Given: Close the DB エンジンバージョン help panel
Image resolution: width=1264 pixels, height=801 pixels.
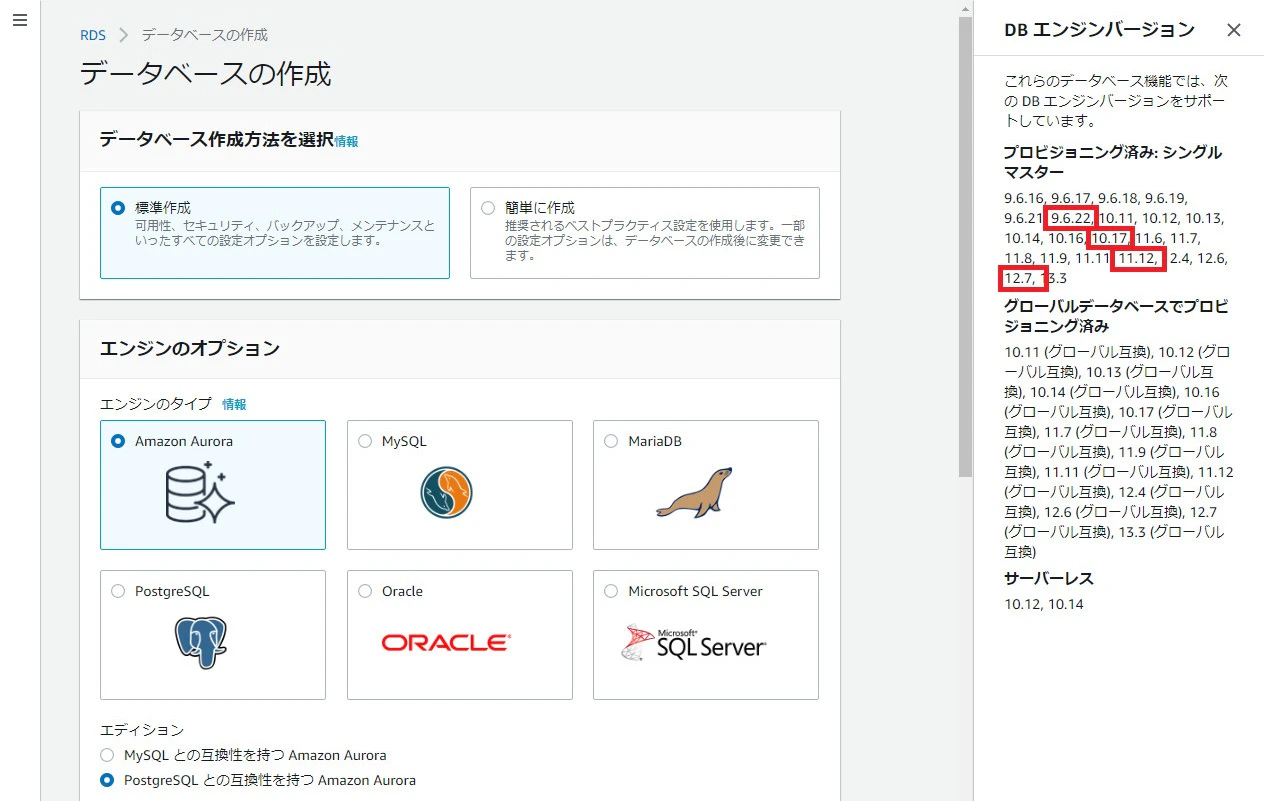Looking at the screenshot, I should point(1234,30).
